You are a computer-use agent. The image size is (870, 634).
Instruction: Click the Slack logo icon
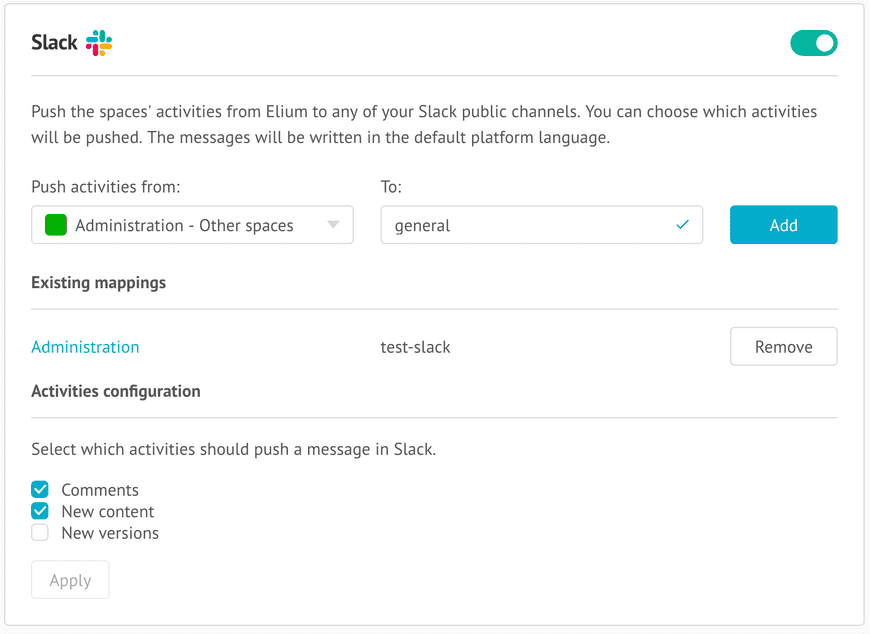(x=99, y=43)
